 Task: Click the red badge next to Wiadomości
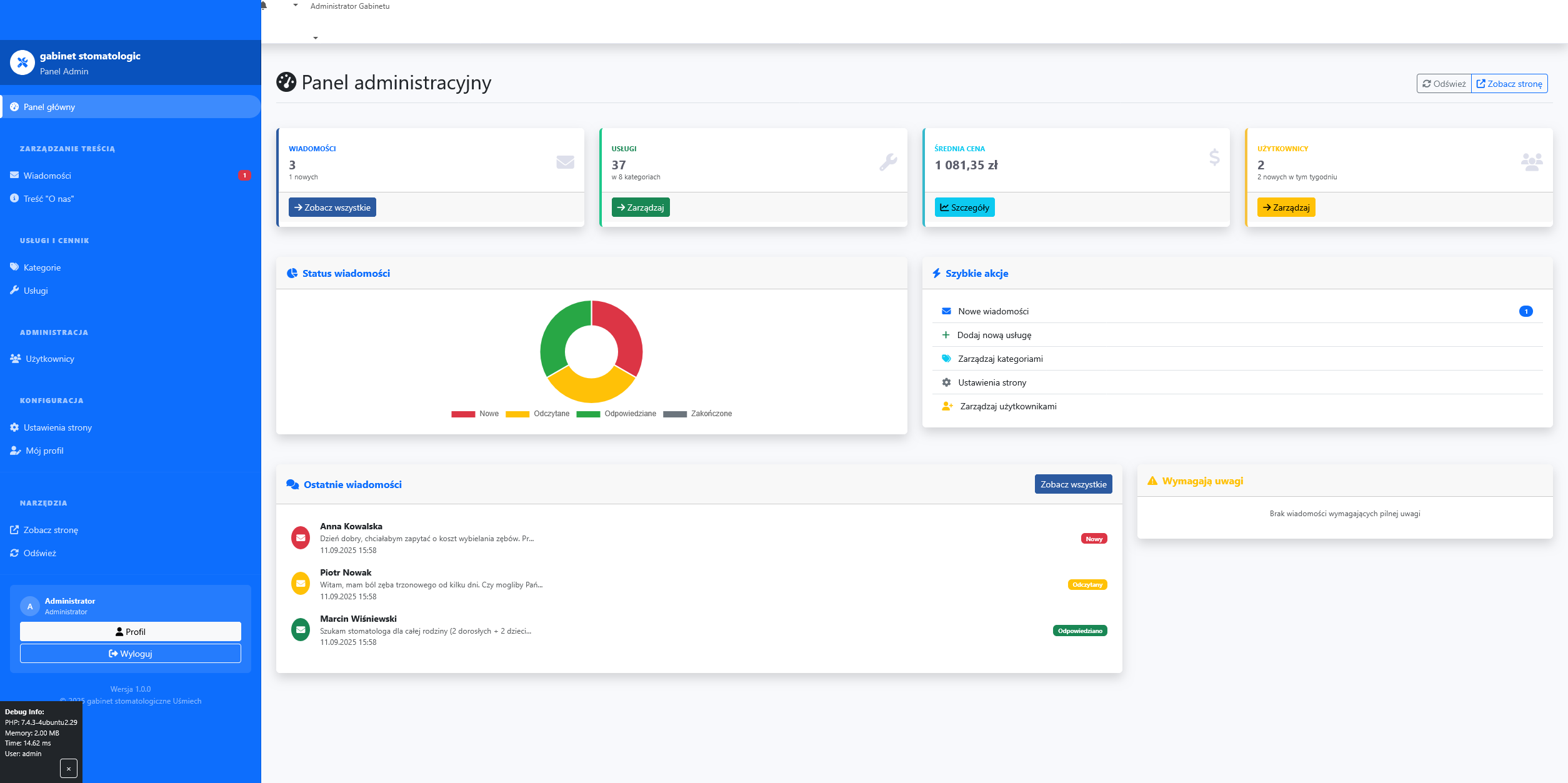244,176
